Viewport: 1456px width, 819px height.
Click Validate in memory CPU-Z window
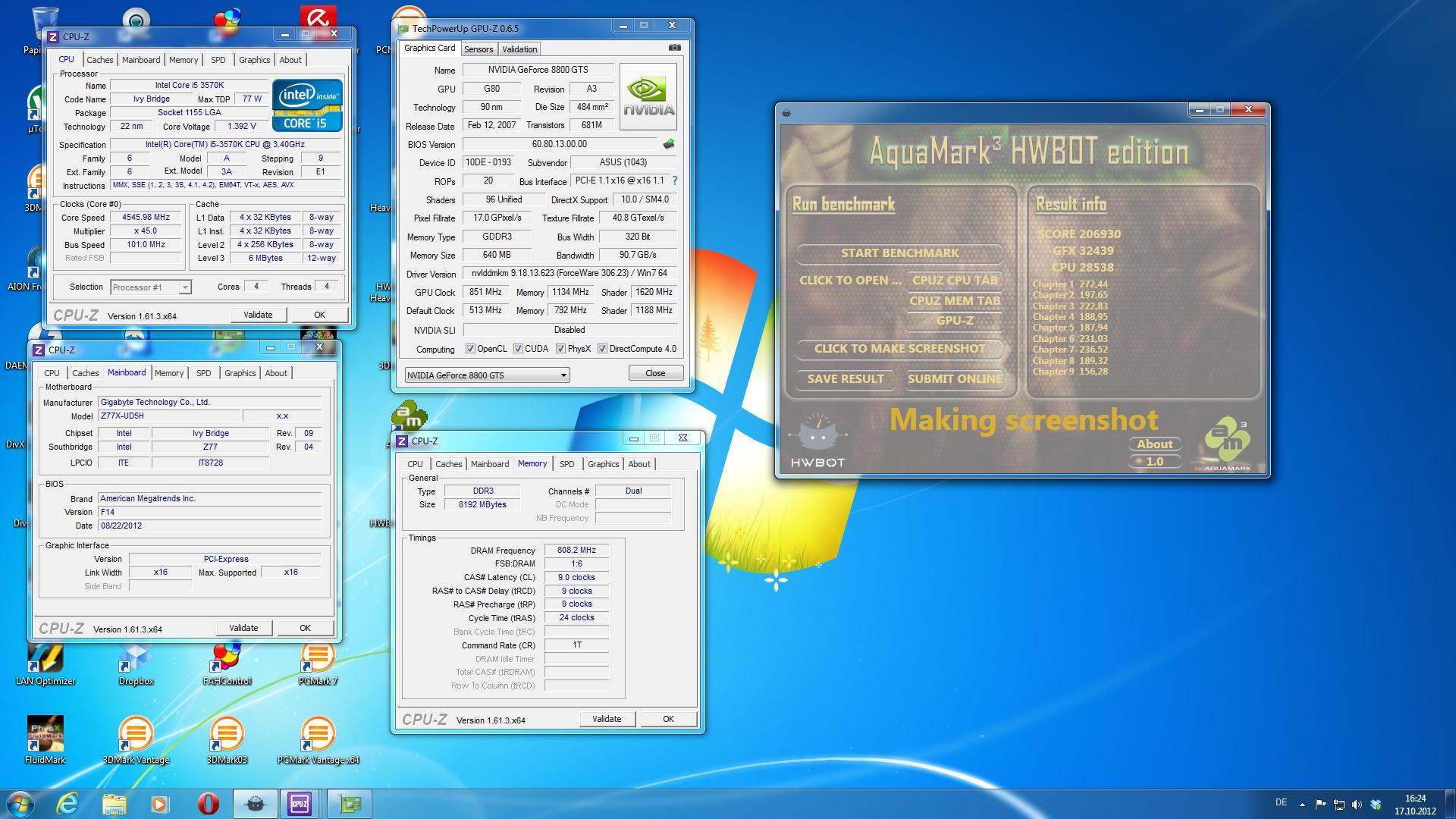[606, 719]
